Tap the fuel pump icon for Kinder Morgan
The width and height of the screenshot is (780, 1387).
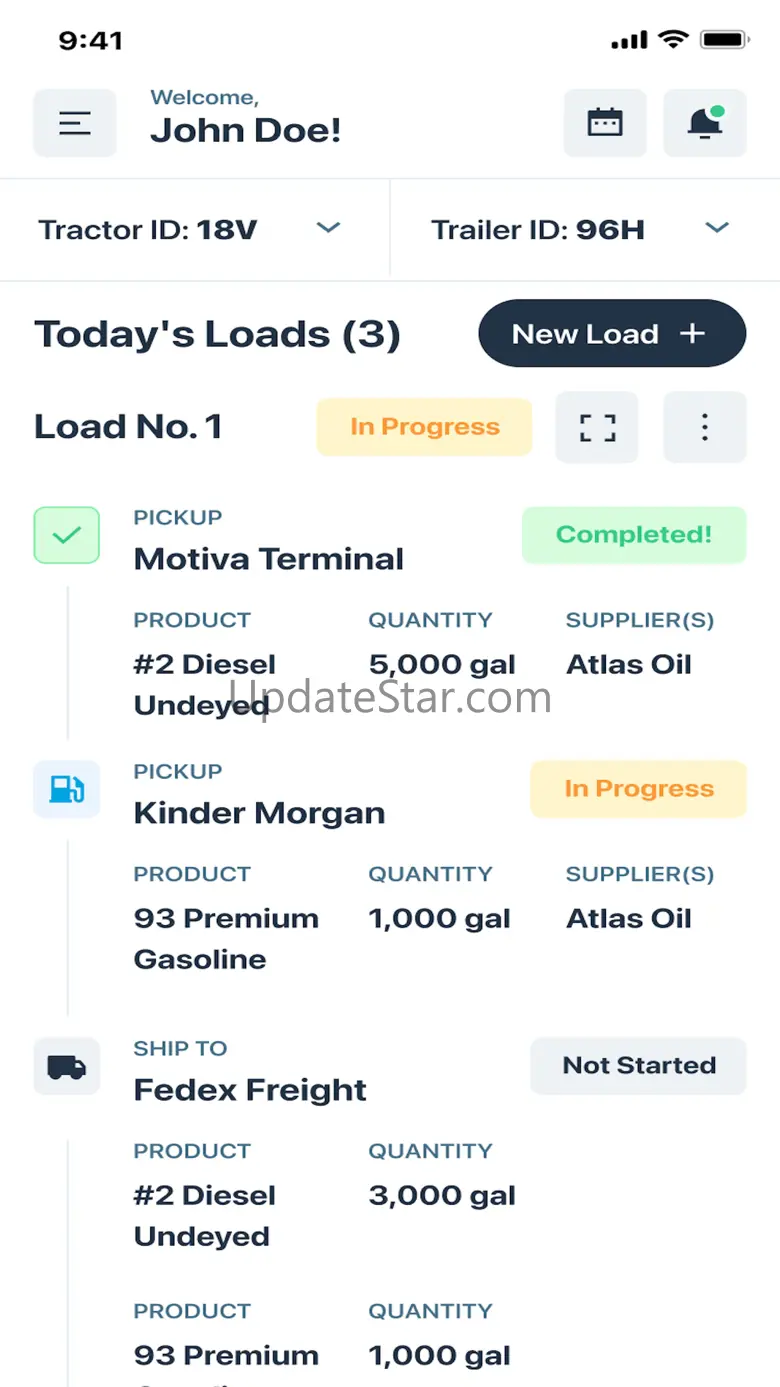coord(67,789)
